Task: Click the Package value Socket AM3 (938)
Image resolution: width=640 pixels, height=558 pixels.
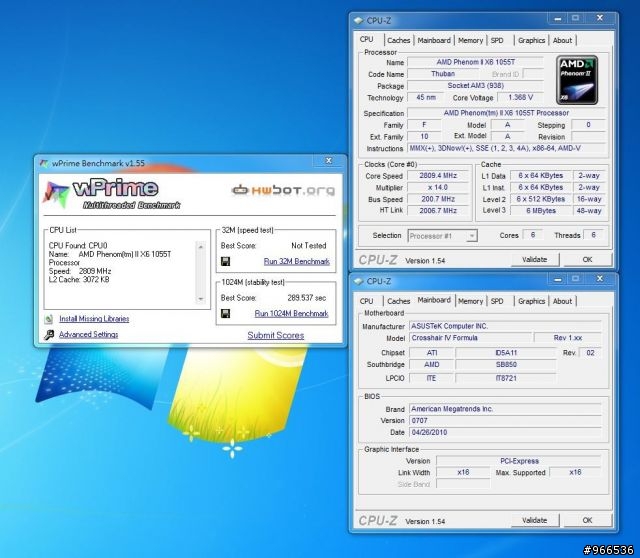Action: [x=476, y=86]
